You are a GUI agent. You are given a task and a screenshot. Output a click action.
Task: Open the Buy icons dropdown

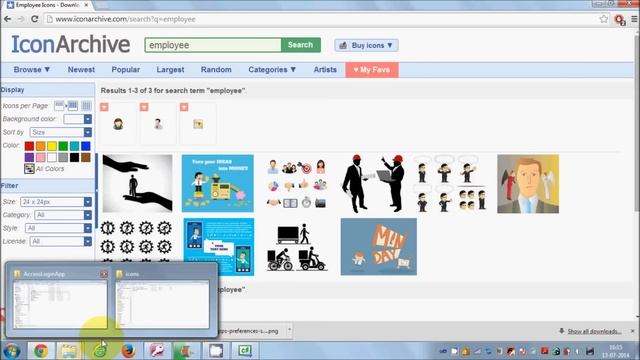pyautogui.click(x=366, y=45)
